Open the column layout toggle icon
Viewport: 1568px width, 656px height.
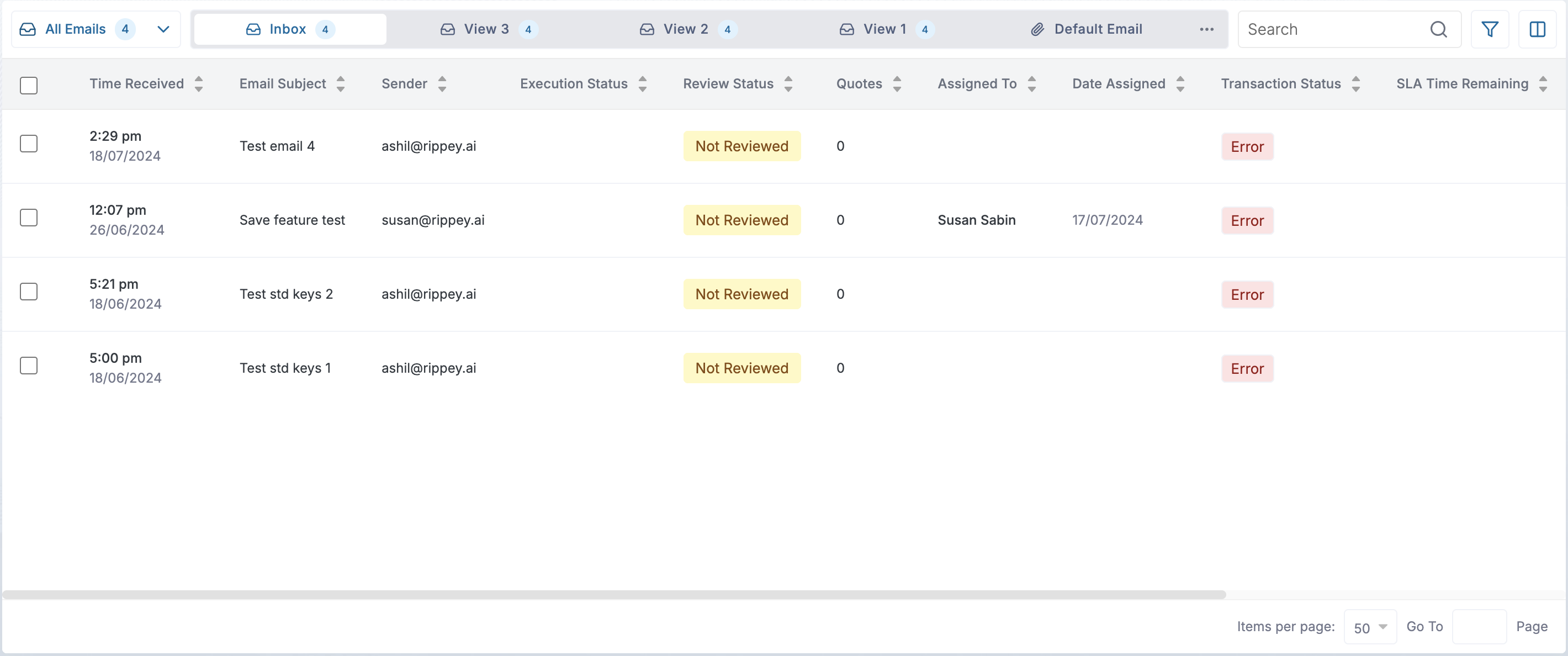click(x=1537, y=29)
